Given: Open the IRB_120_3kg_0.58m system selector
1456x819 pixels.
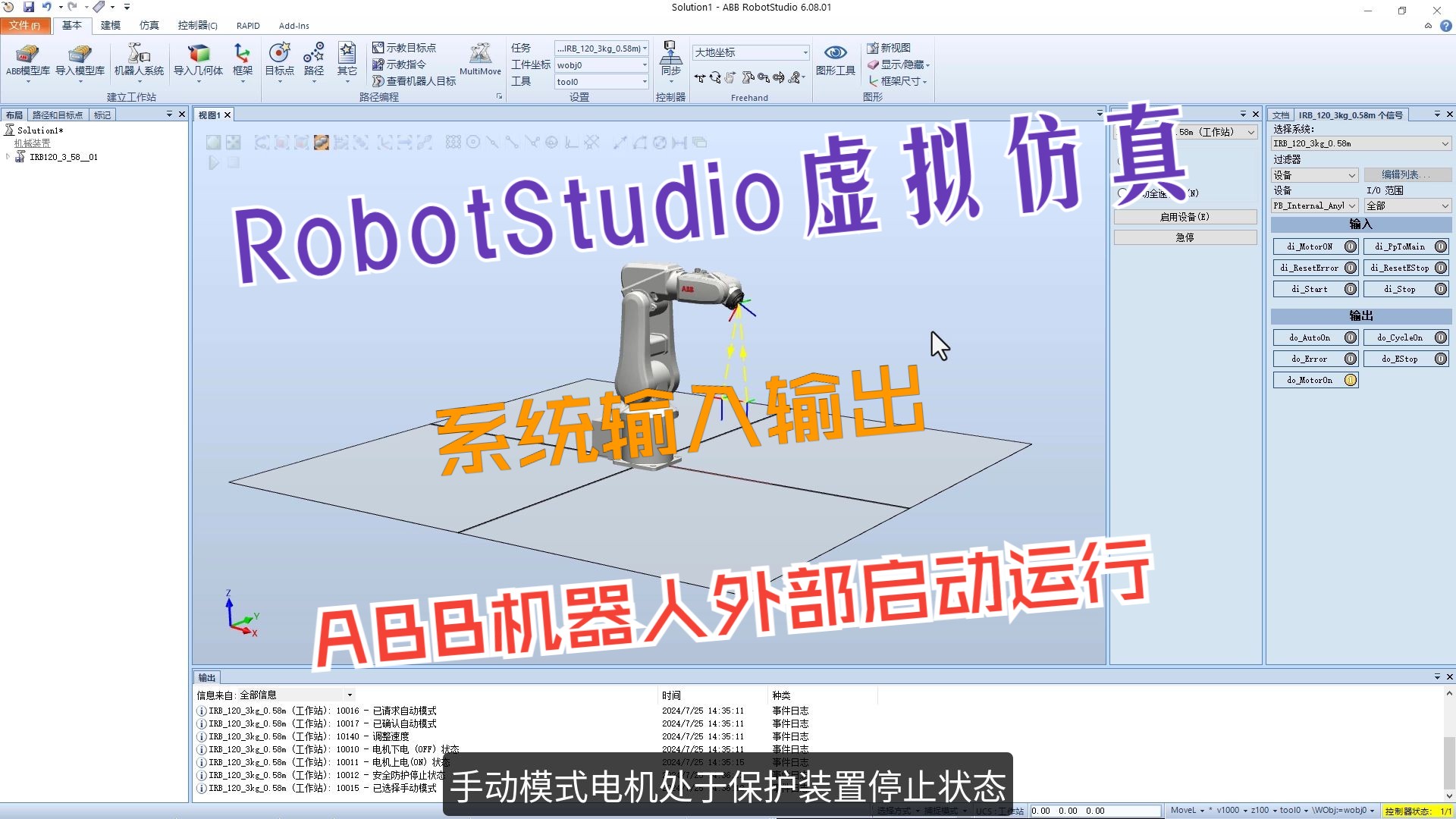Looking at the screenshot, I should click(1360, 143).
